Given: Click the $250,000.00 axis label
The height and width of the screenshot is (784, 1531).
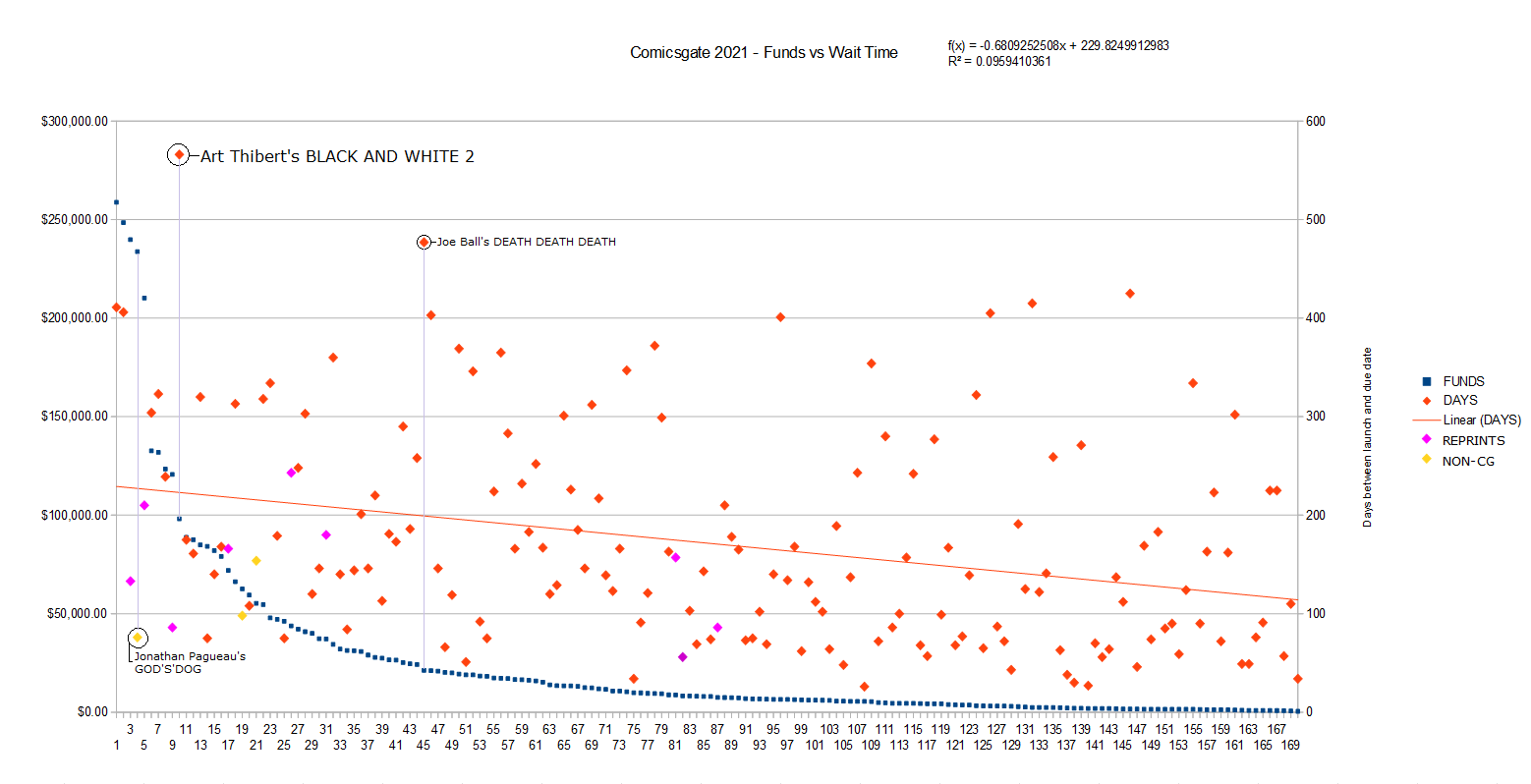Looking at the screenshot, I should pos(75,219).
